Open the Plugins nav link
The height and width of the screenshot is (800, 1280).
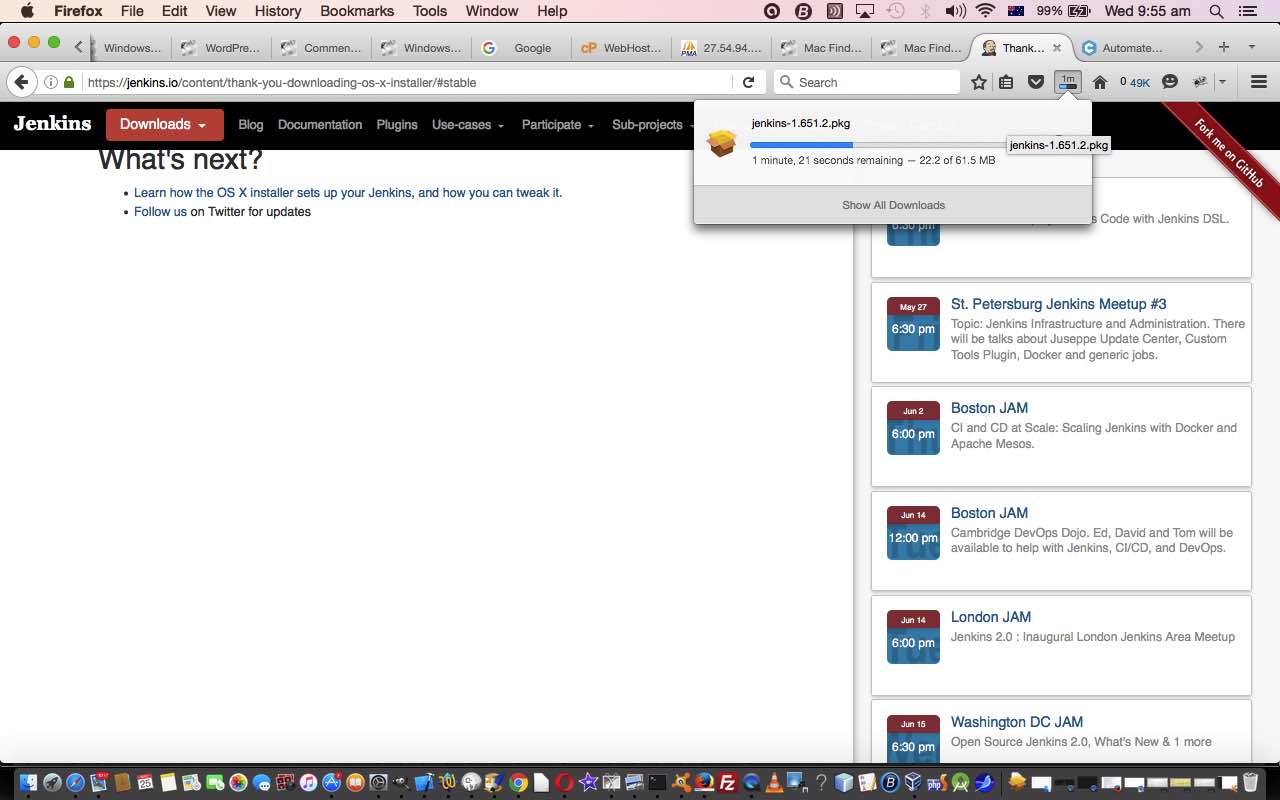click(397, 125)
